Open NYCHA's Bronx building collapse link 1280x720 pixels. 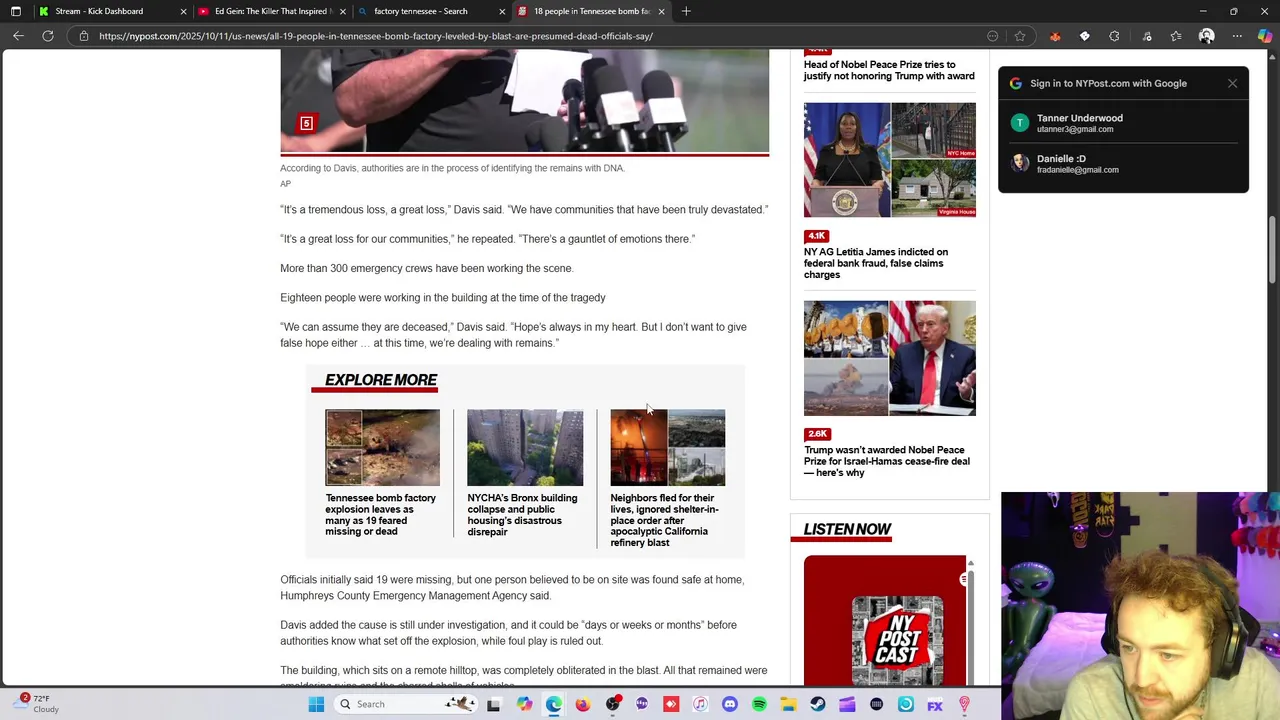[522, 514]
